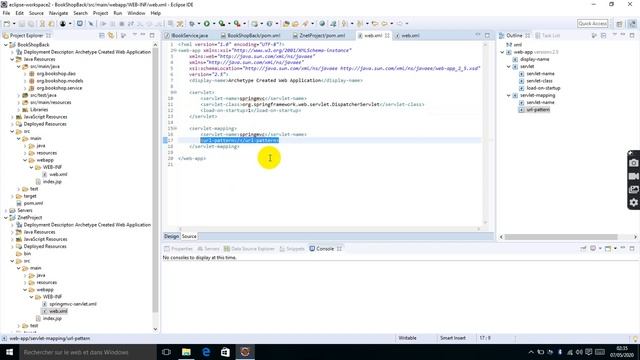Collapse the ZnetProject project node
Screen dimensions: 640x360
[6, 218]
